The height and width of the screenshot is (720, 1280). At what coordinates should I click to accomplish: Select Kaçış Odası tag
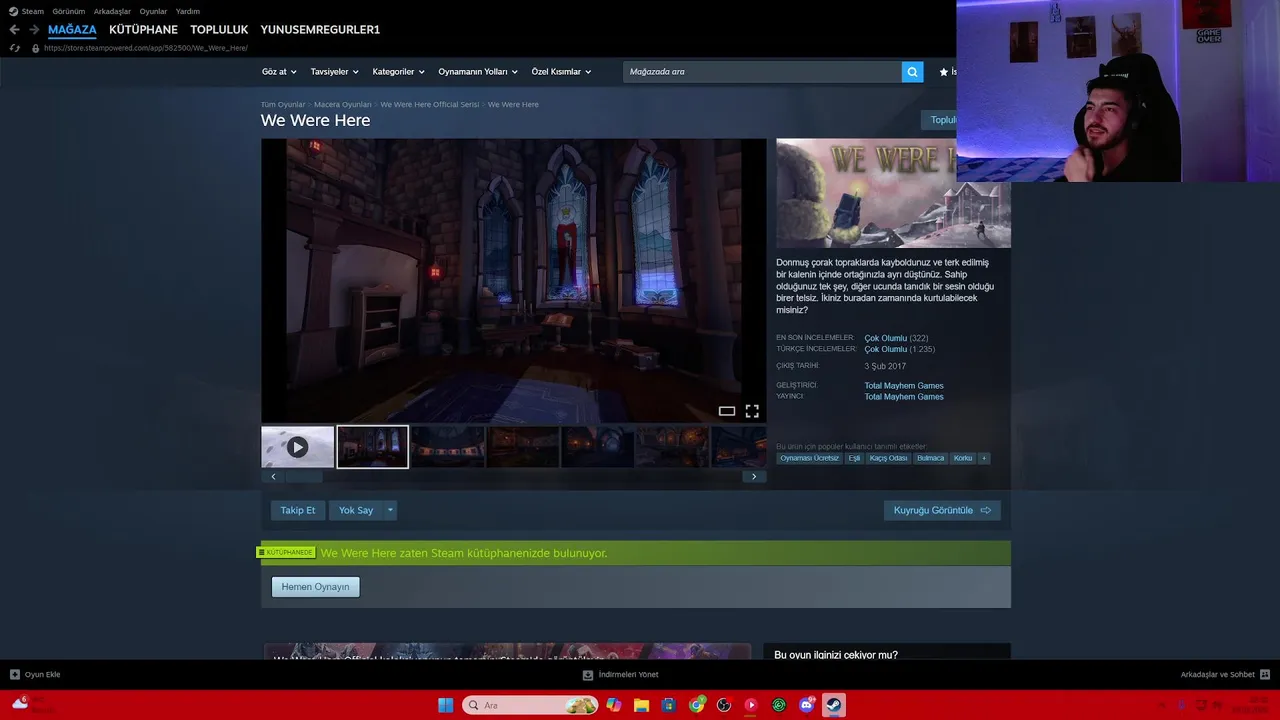pos(888,458)
